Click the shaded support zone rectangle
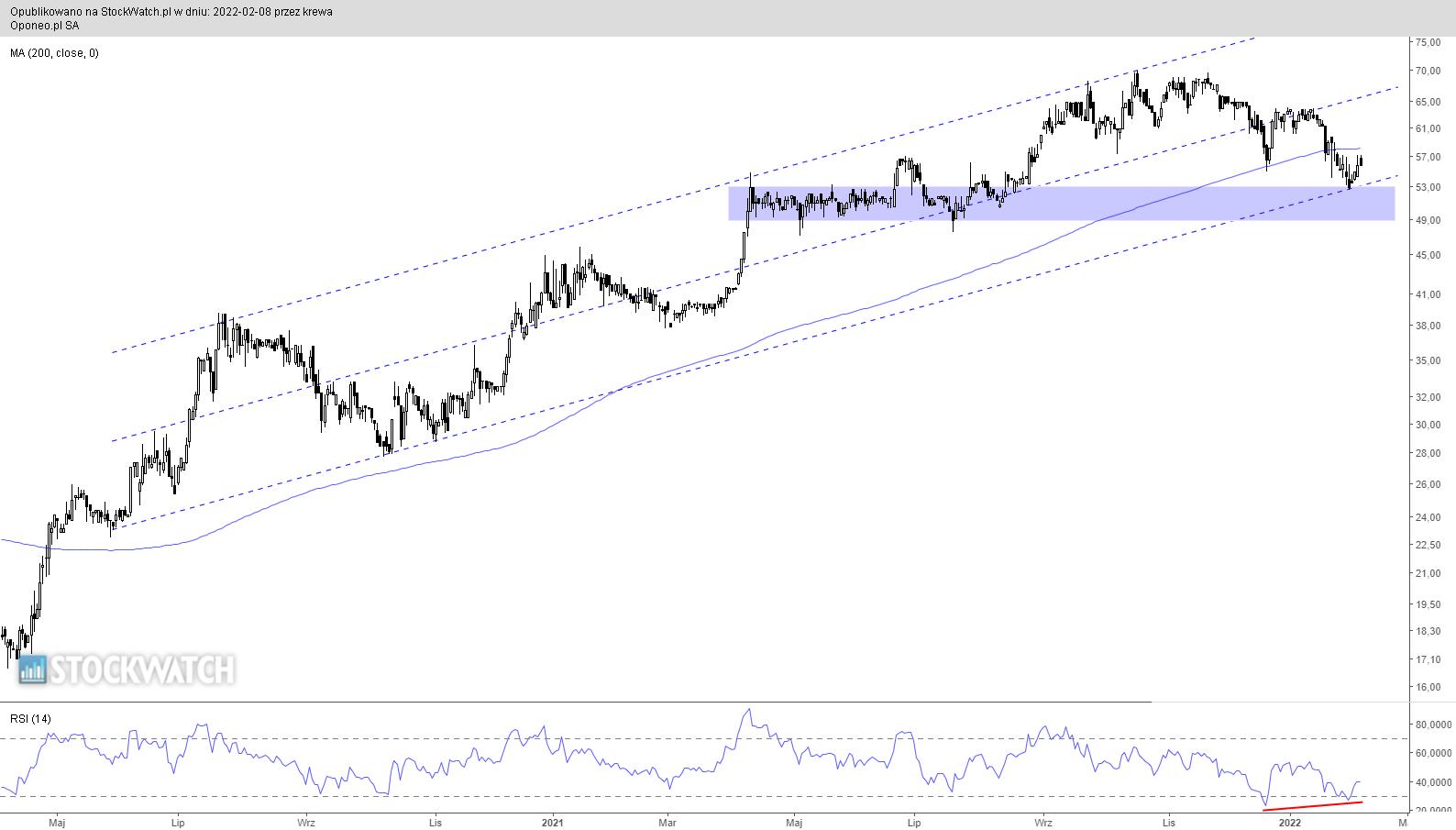The image size is (1456, 830). (1062, 204)
